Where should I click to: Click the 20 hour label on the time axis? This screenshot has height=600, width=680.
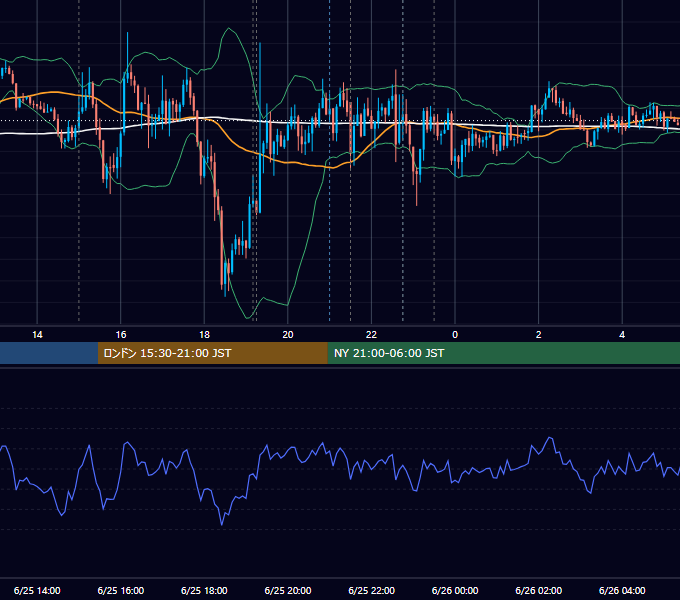click(x=288, y=335)
